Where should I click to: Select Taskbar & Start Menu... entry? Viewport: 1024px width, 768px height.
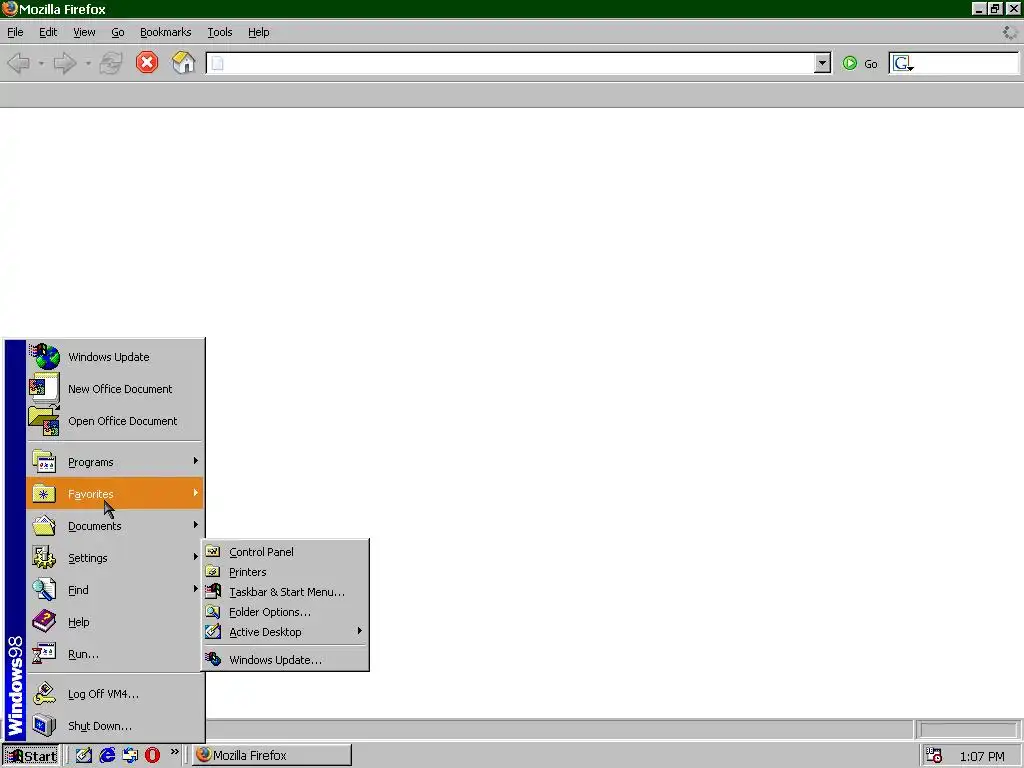click(285, 592)
